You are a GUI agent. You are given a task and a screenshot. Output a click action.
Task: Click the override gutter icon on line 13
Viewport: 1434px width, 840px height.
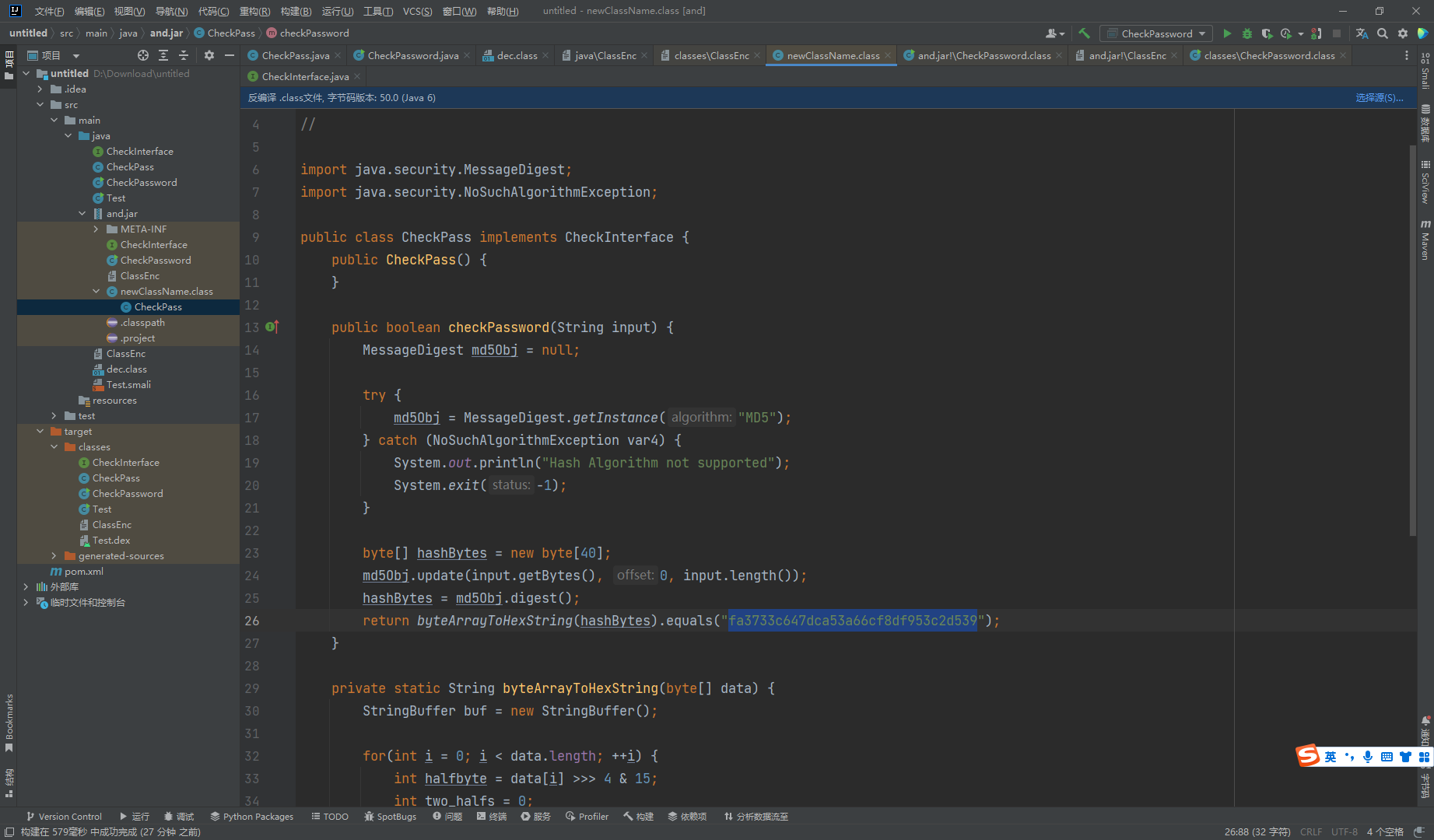pyautogui.click(x=272, y=327)
